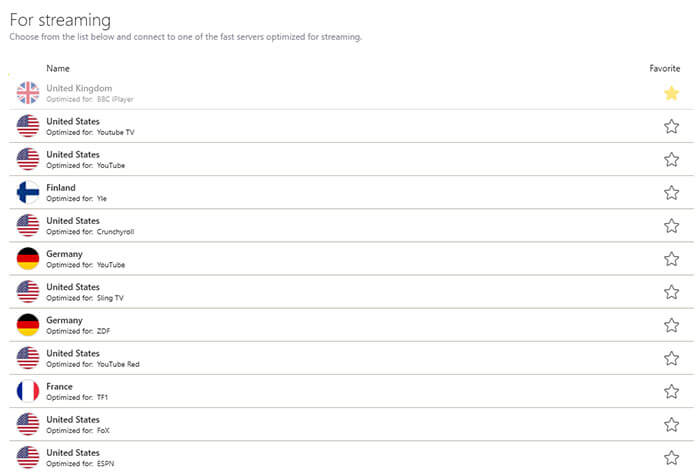Viewport: 700px width, 472px height.
Task: Sort list by Favorite column header
Action: 664,68
